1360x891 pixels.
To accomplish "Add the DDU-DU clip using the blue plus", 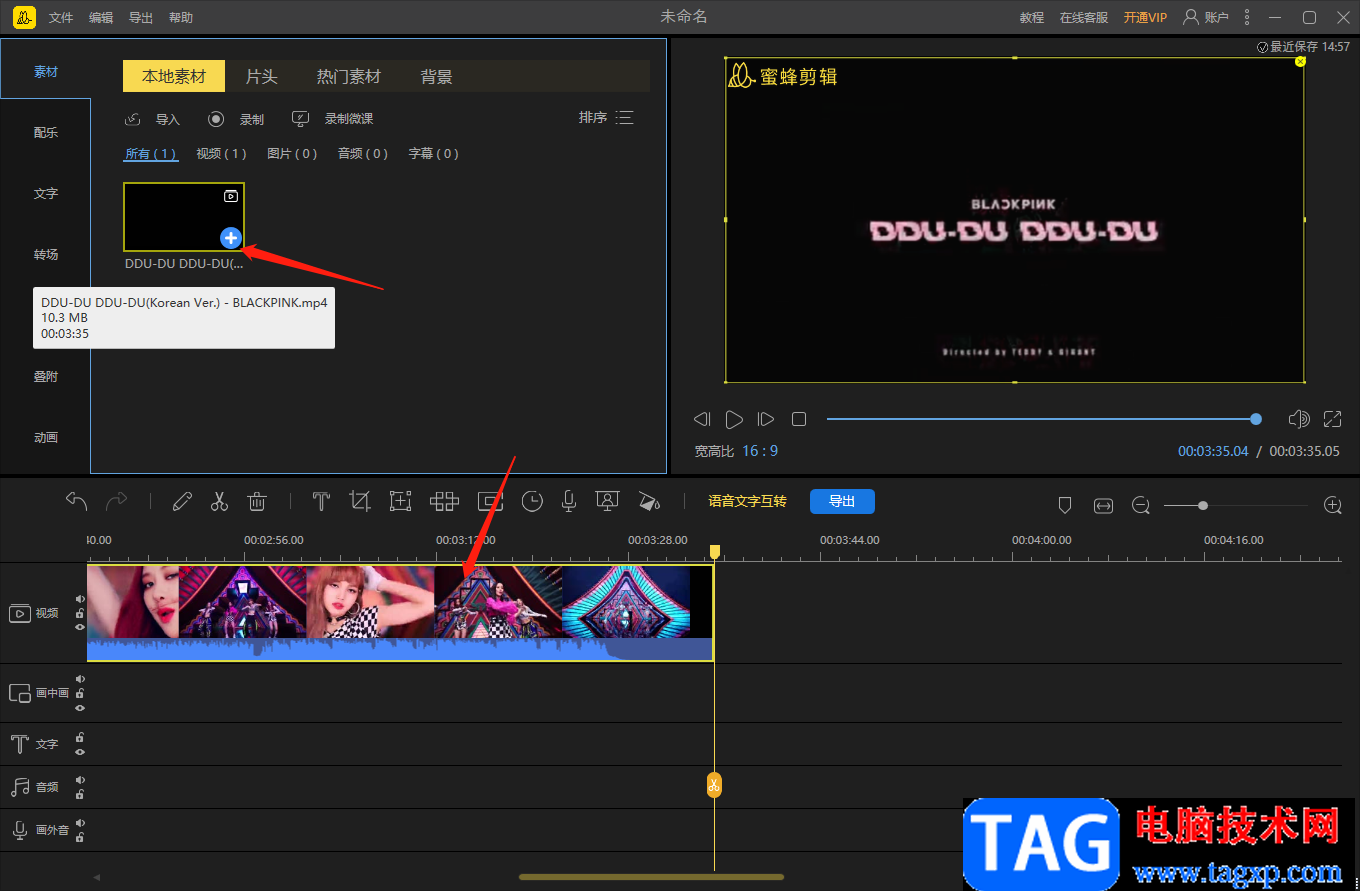I will [x=231, y=238].
